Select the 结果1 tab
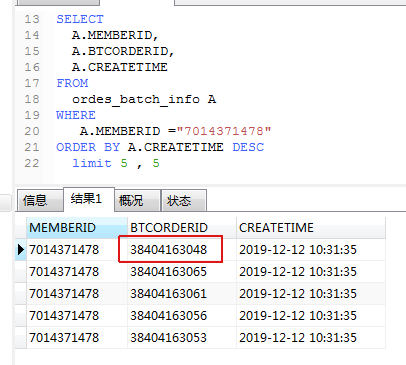406x365 pixels. [x=89, y=199]
